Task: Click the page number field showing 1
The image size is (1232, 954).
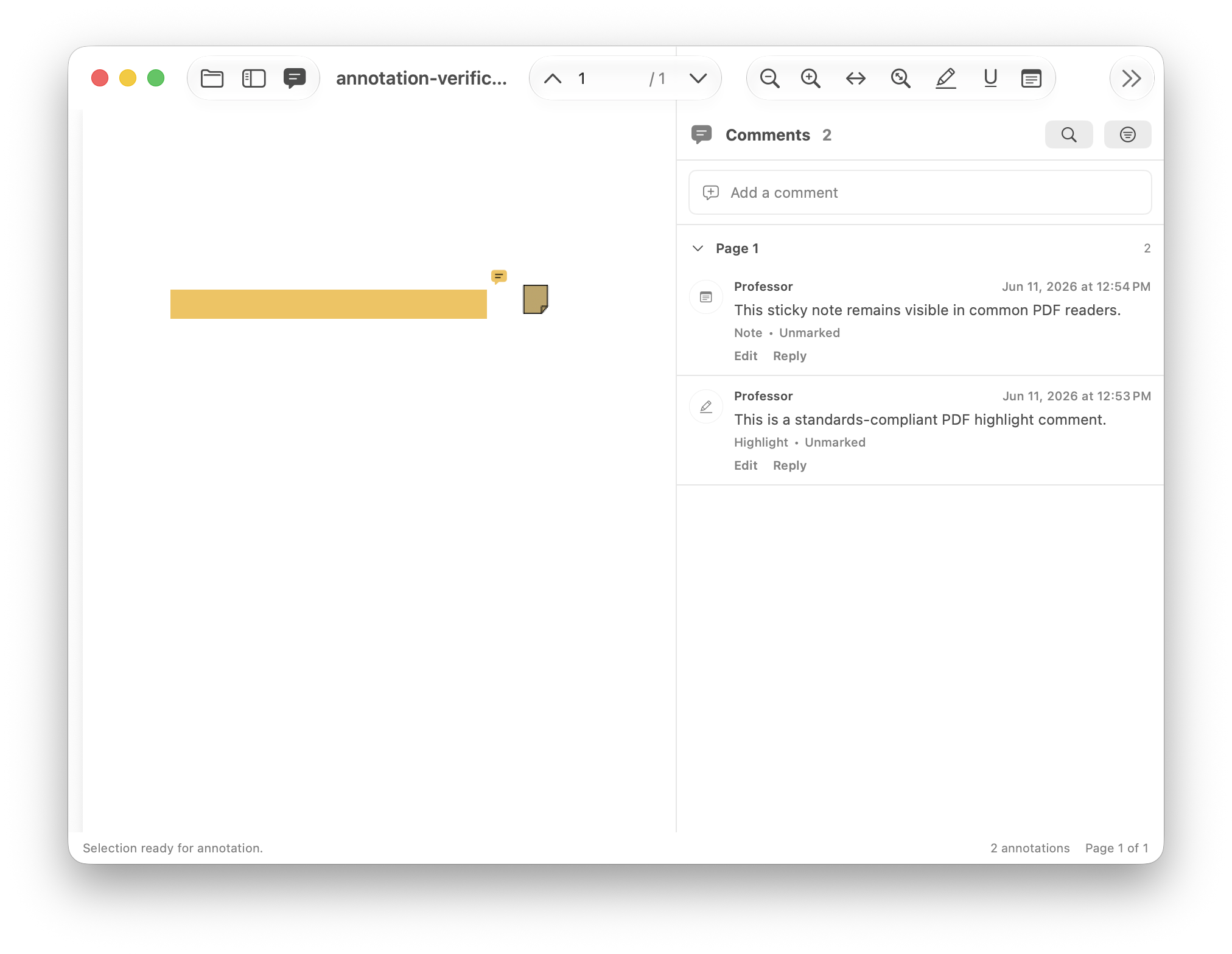Action: coord(609,78)
